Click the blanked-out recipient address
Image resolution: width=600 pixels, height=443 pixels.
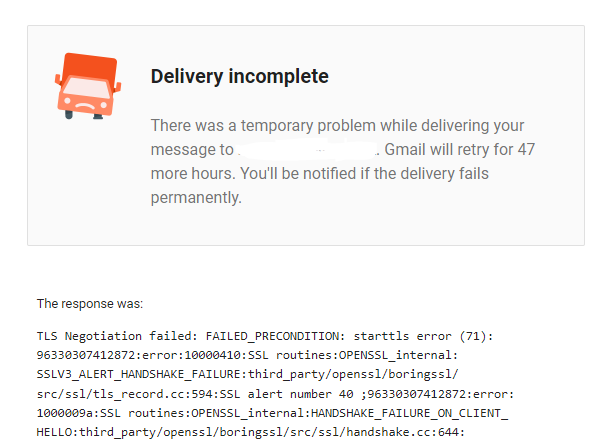308,151
